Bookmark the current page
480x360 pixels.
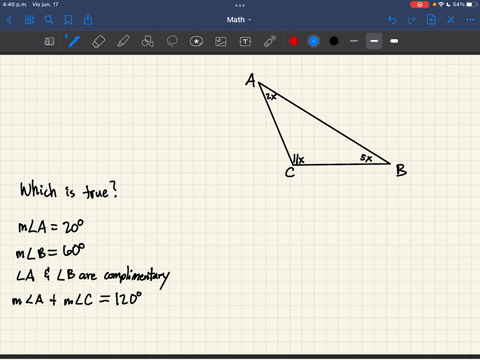tap(68, 20)
